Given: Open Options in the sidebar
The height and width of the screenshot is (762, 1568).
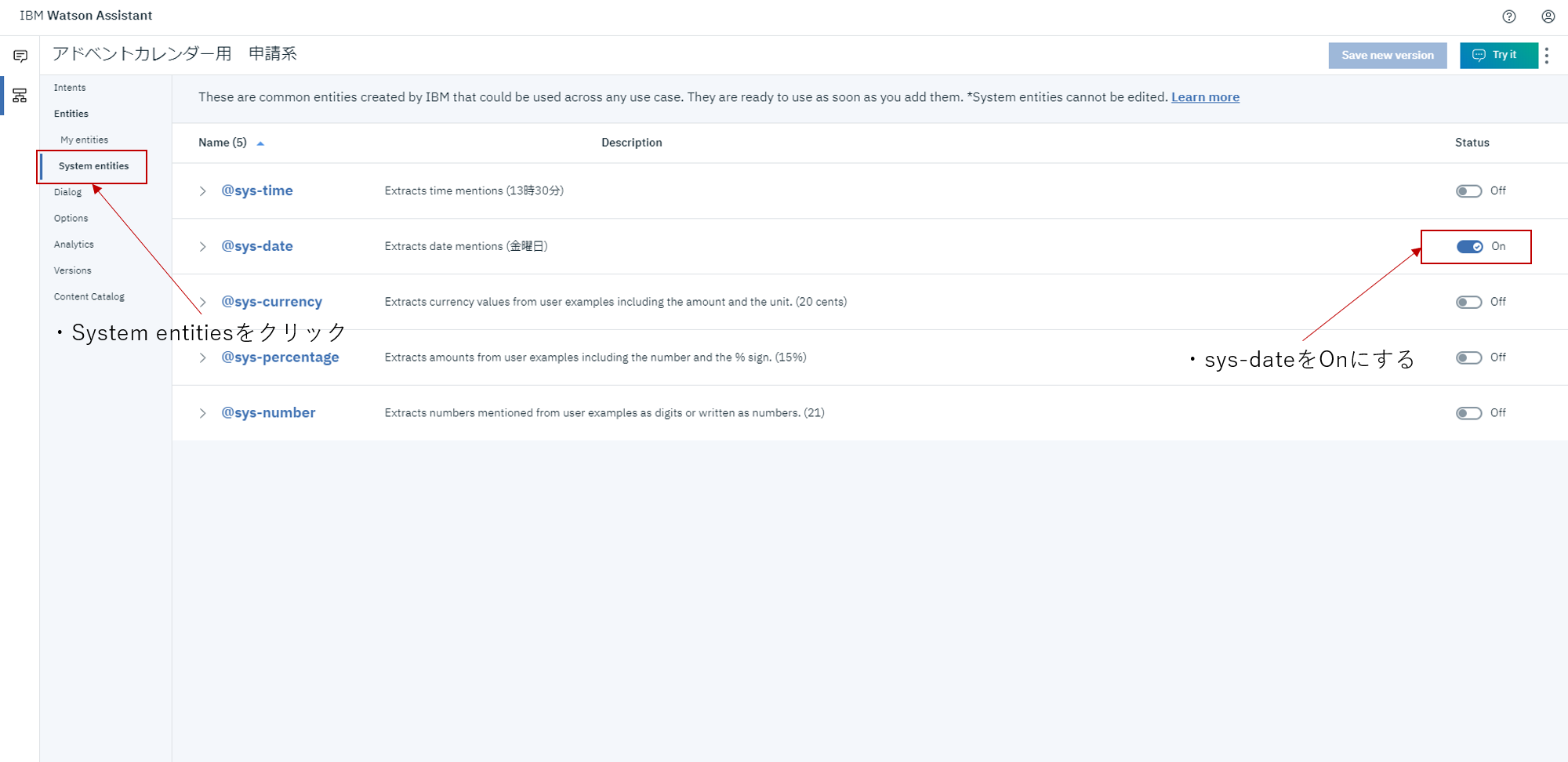Looking at the screenshot, I should point(71,219).
